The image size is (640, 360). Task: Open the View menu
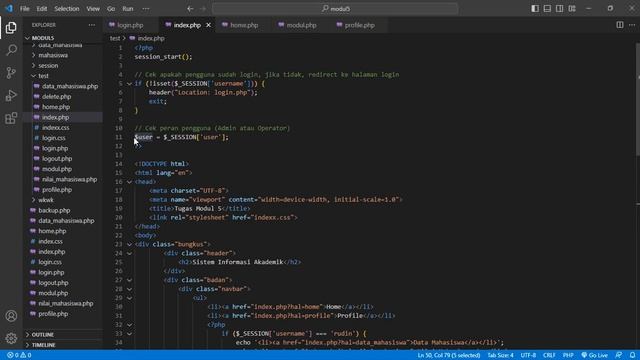[x=93, y=9]
